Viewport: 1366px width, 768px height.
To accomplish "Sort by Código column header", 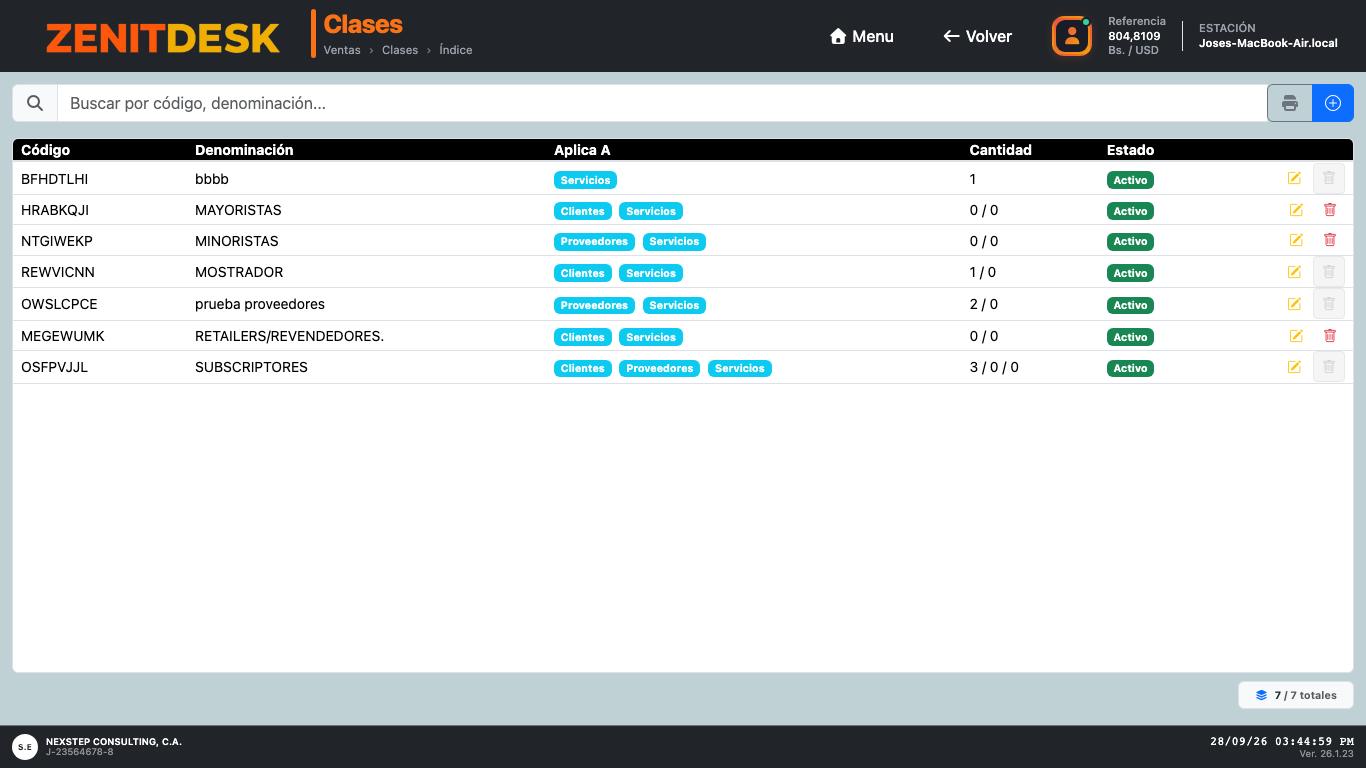I will pyautogui.click(x=46, y=150).
